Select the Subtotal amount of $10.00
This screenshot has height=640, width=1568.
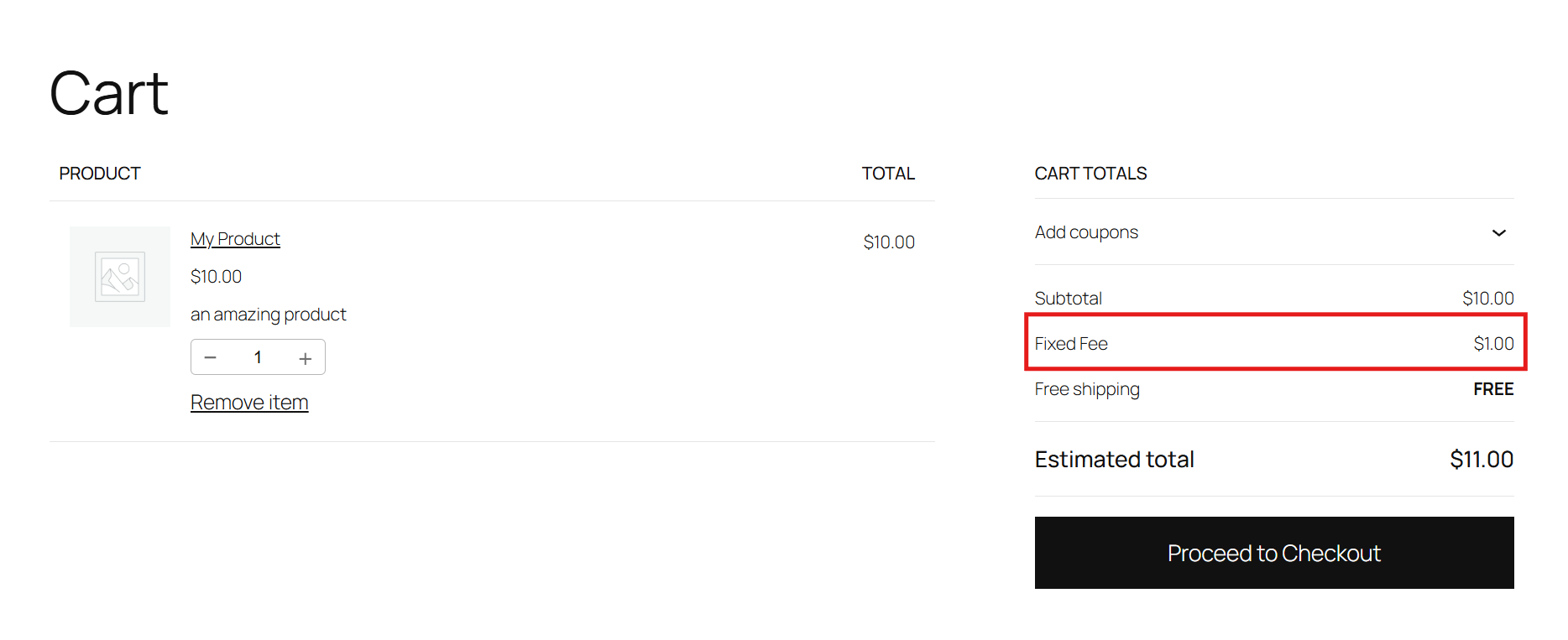pos(1487,298)
